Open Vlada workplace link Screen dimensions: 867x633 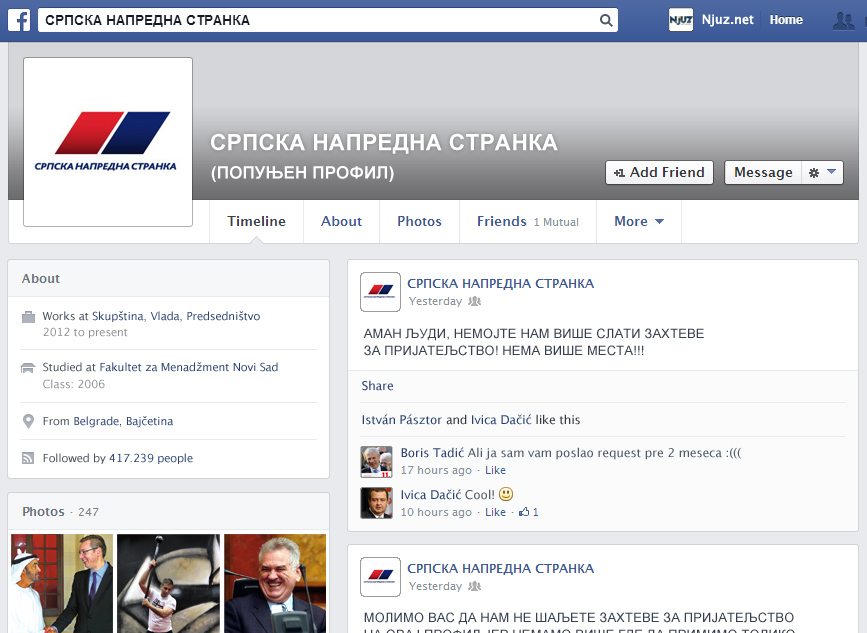165,316
